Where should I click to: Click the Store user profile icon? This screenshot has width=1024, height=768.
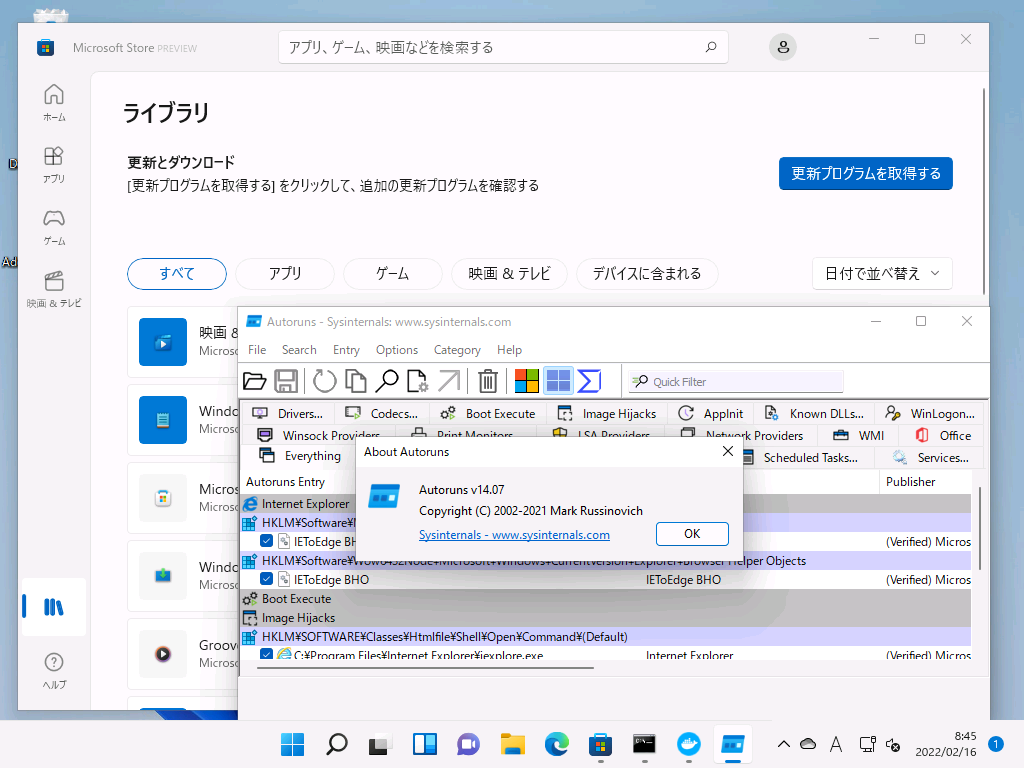point(783,47)
